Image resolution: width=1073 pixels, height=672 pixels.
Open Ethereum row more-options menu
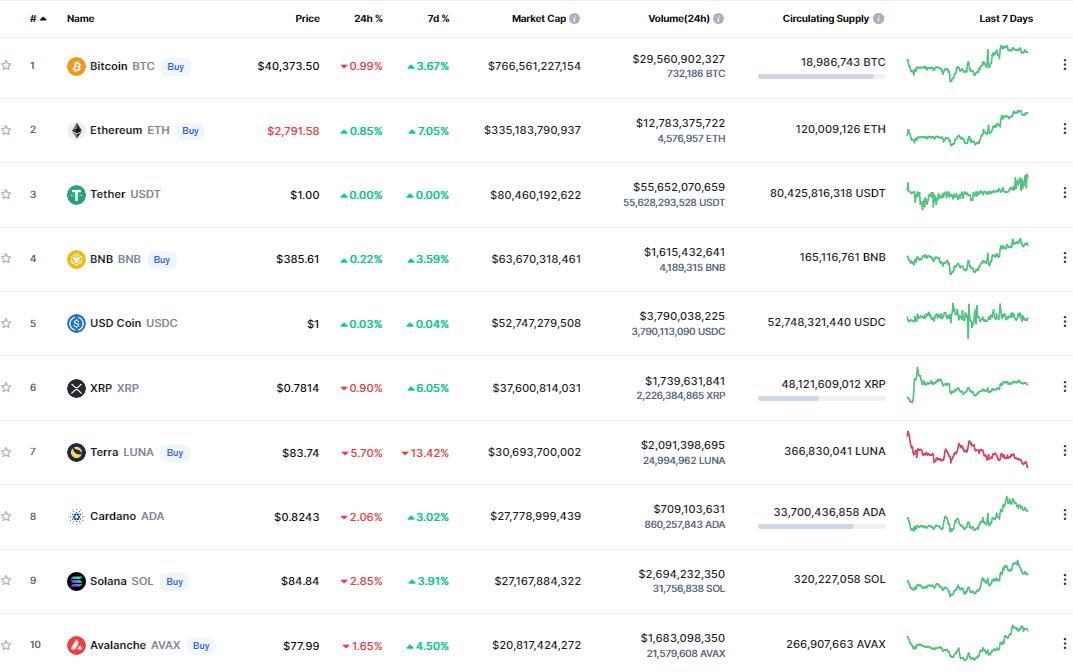(1064, 129)
